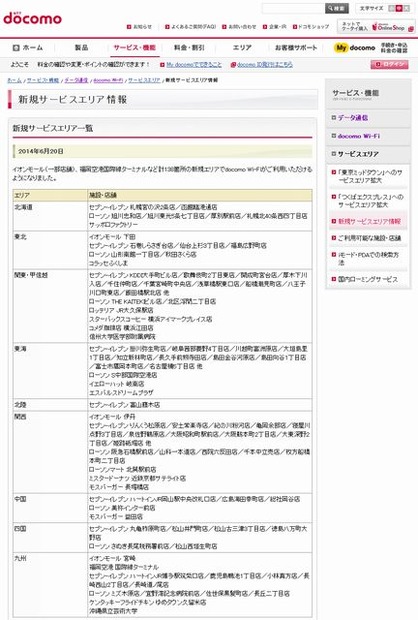Click the ログイン button
This screenshot has height=620, width=418.
390,64
